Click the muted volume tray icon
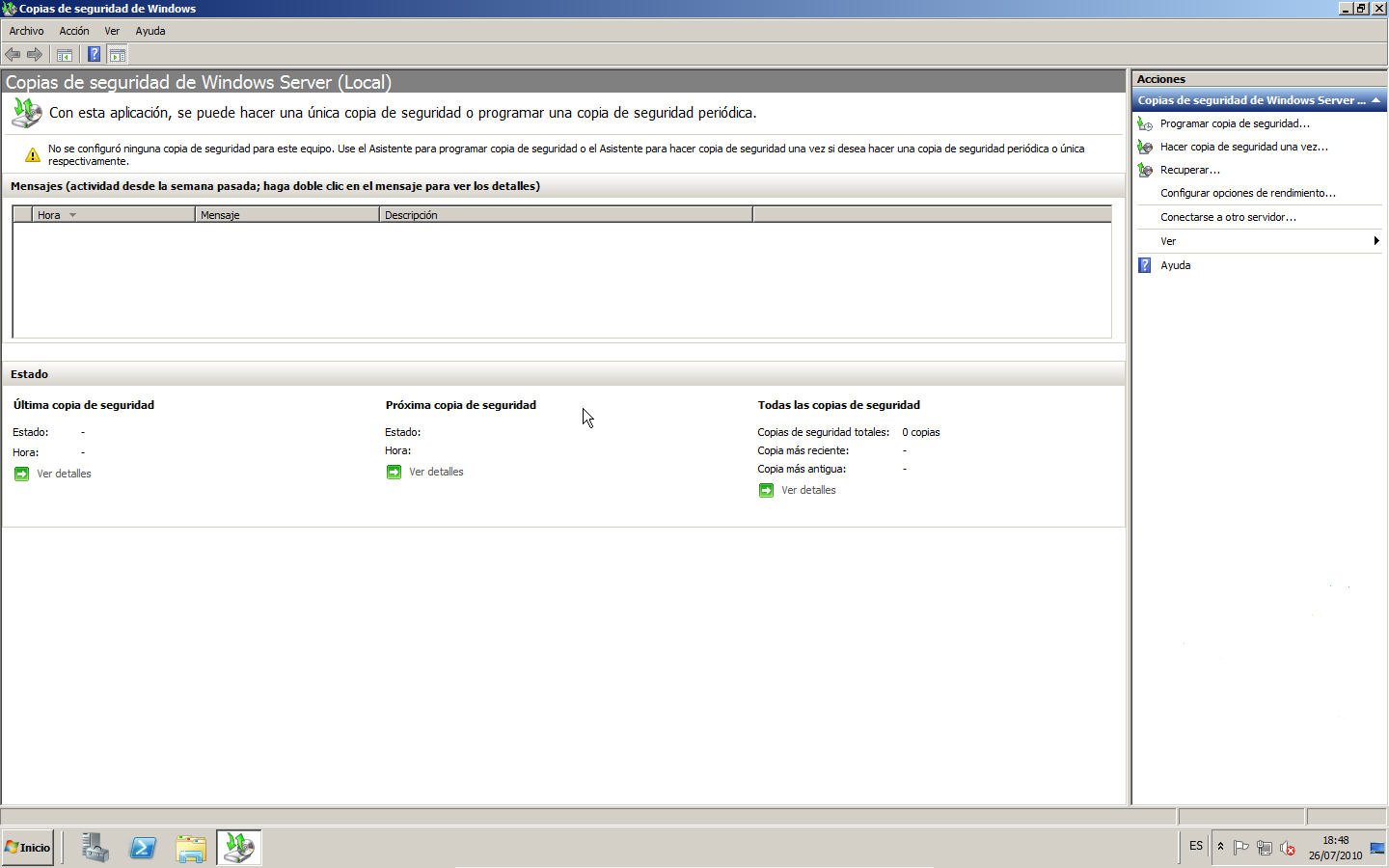Image resolution: width=1389 pixels, height=868 pixels. (x=1287, y=848)
